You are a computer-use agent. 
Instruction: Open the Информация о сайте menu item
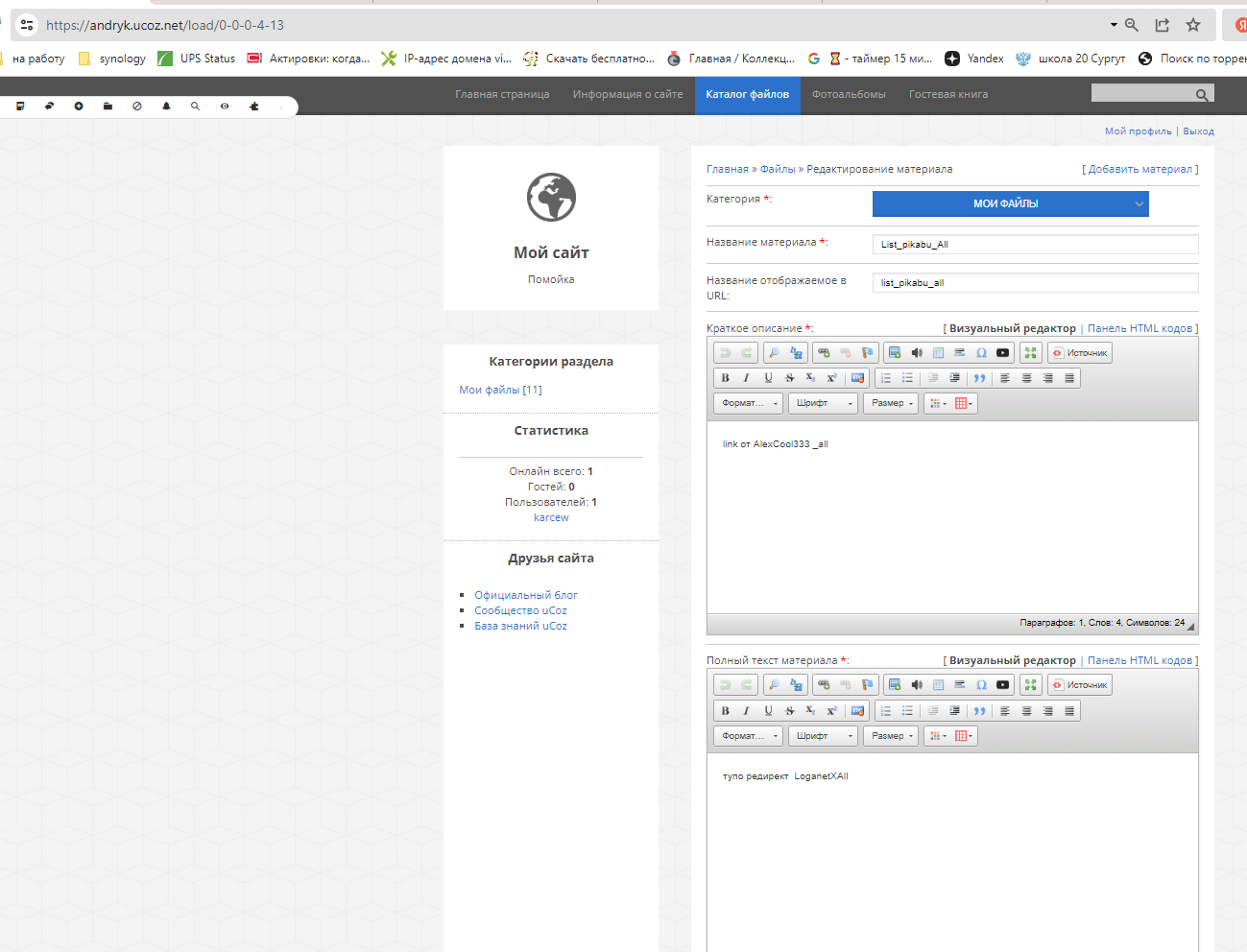click(628, 95)
